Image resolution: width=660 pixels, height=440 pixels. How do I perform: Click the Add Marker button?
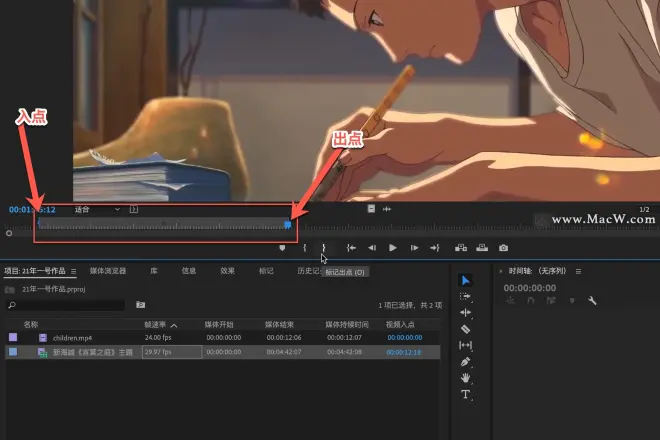pos(282,248)
